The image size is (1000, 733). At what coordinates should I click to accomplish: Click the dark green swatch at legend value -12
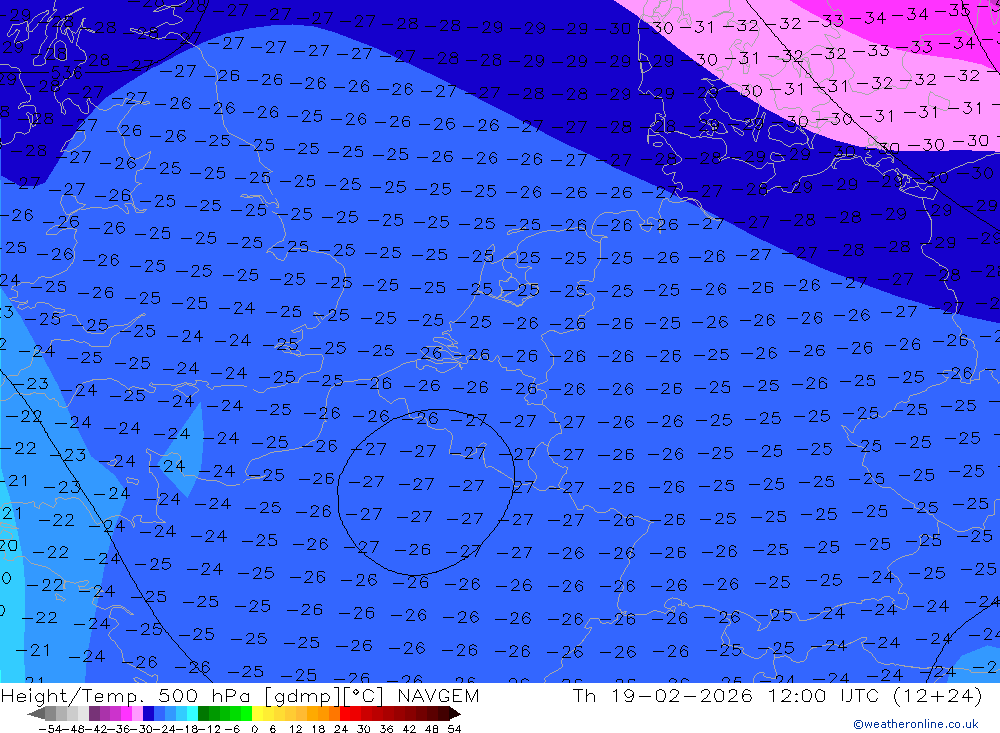tap(203, 713)
